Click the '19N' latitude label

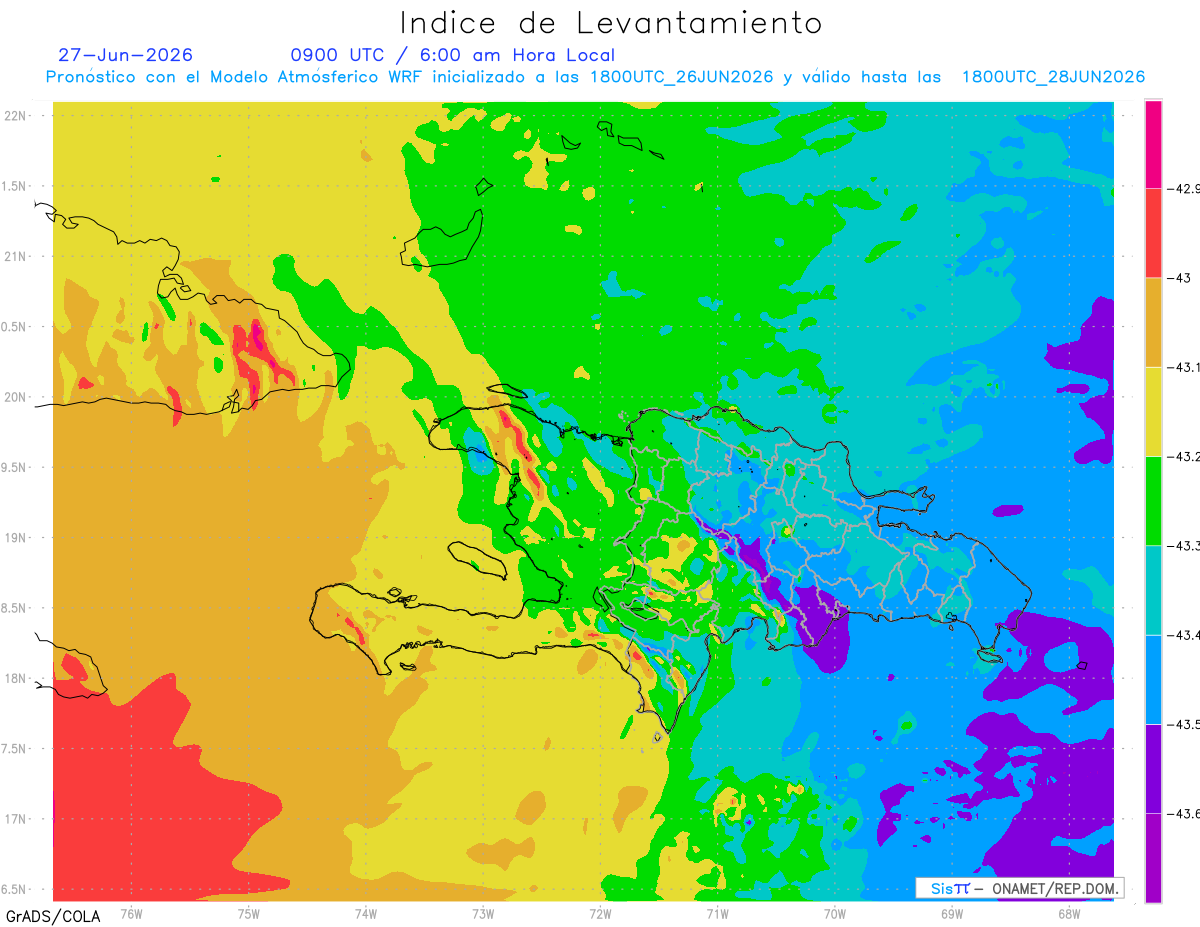tap(16, 538)
